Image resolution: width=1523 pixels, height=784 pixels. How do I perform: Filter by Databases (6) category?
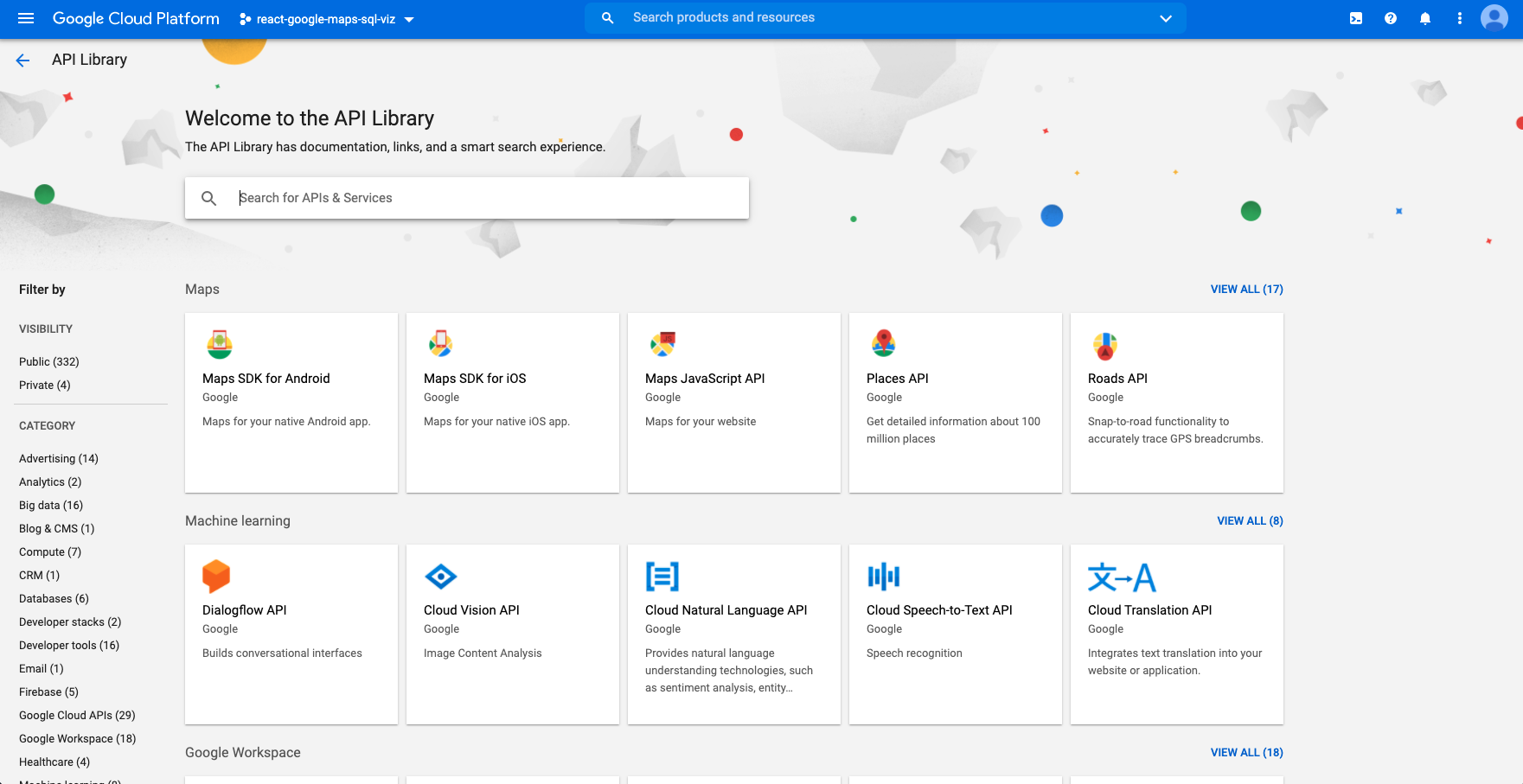[x=54, y=599]
